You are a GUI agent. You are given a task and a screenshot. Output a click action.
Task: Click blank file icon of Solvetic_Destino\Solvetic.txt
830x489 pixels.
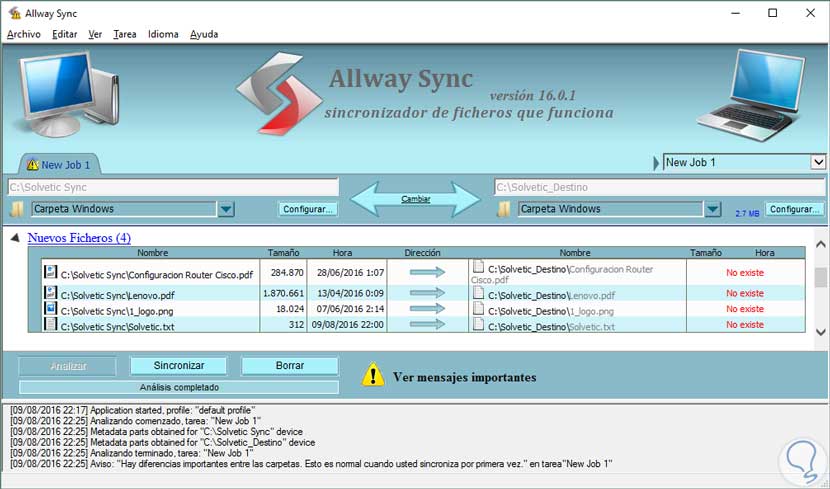[x=479, y=324]
